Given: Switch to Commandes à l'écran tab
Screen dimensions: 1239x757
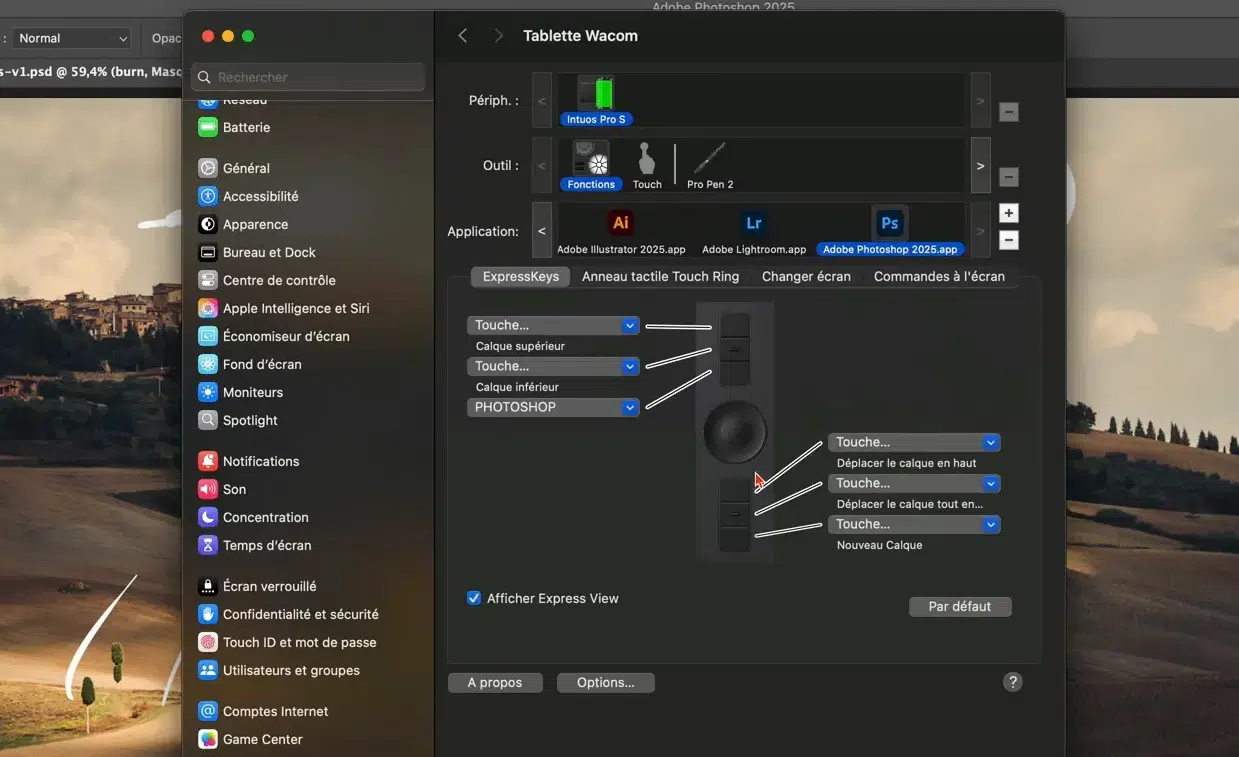Looking at the screenshot, I should (939, 276).
